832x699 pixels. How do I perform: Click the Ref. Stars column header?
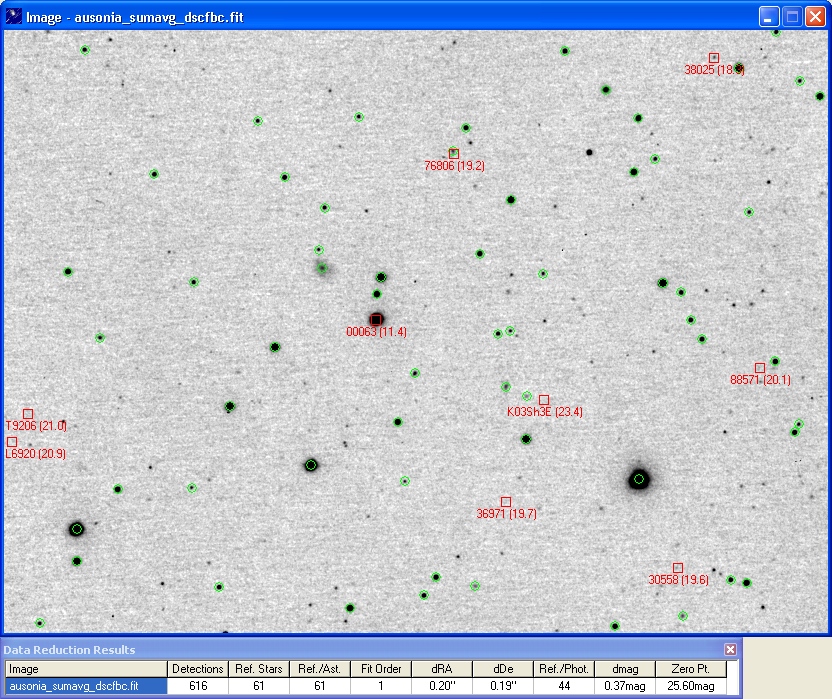coord(258,669)
